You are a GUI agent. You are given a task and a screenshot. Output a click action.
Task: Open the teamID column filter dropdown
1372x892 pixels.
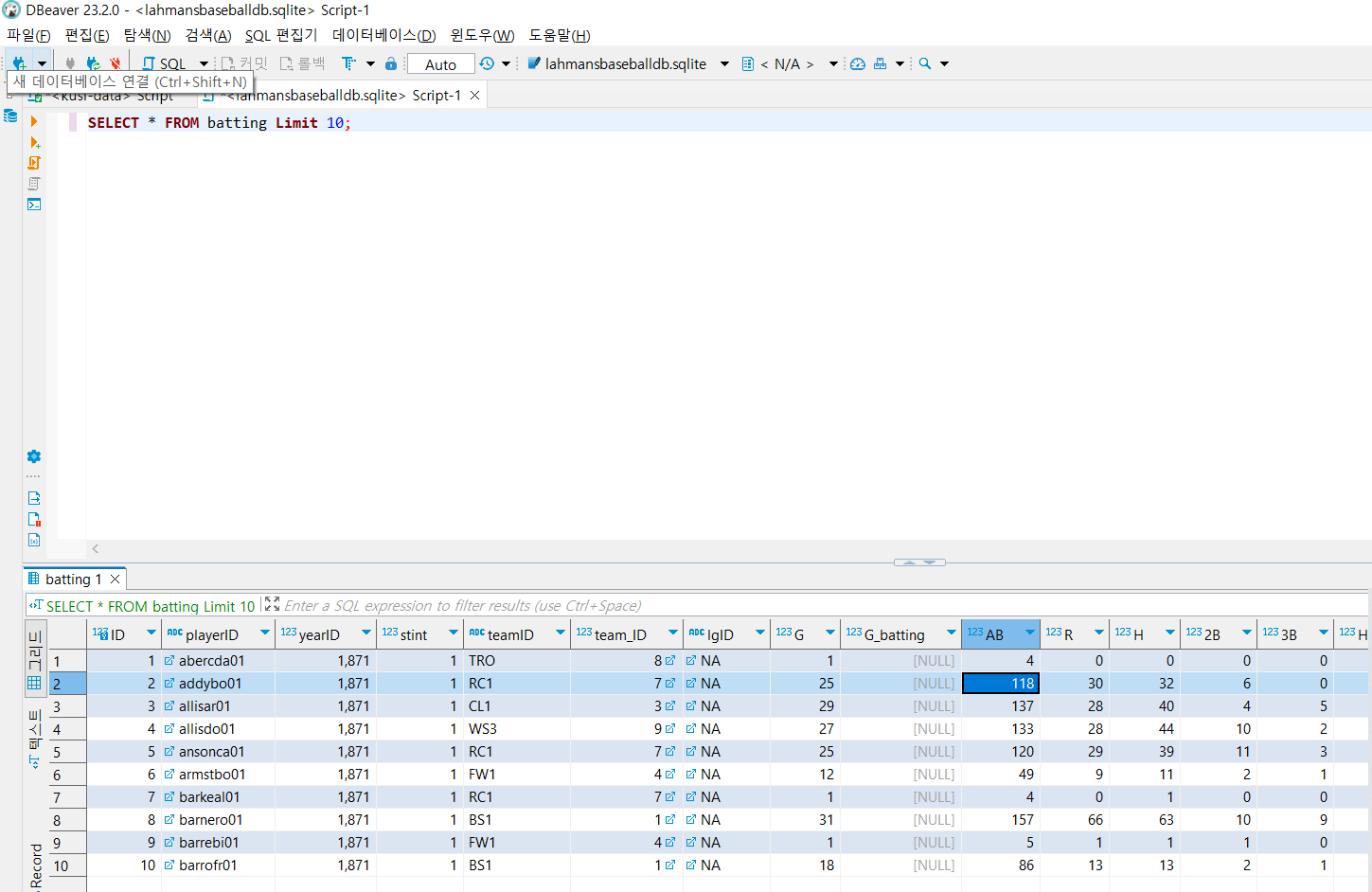pos(561,633)
